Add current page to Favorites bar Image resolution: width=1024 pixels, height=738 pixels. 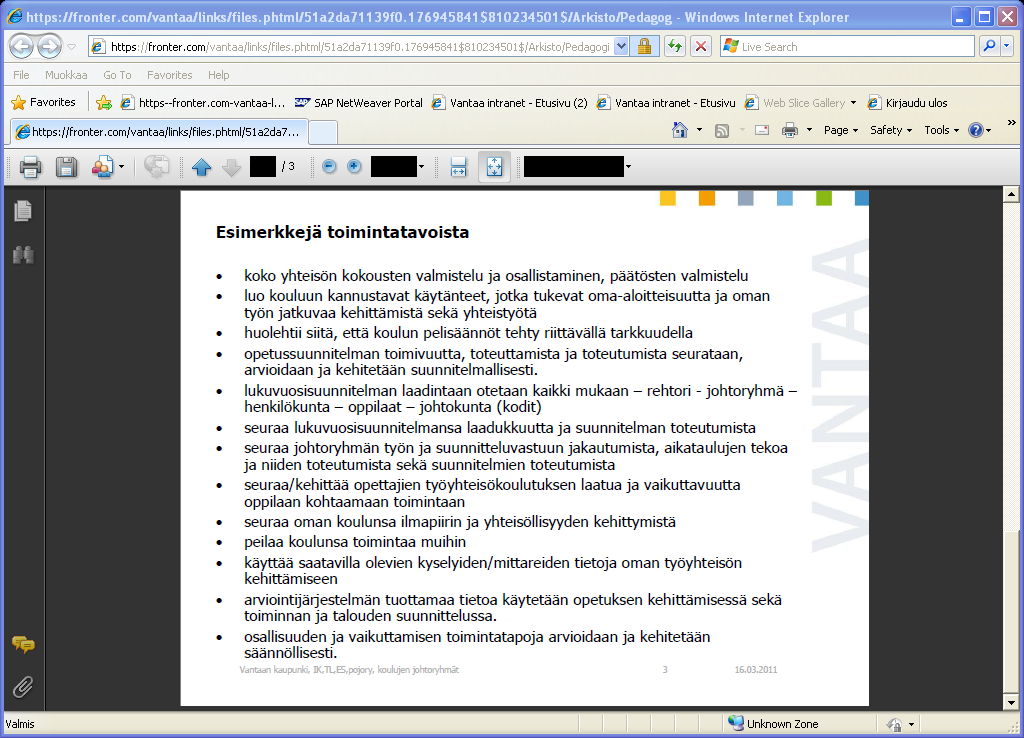pos(103,103)
